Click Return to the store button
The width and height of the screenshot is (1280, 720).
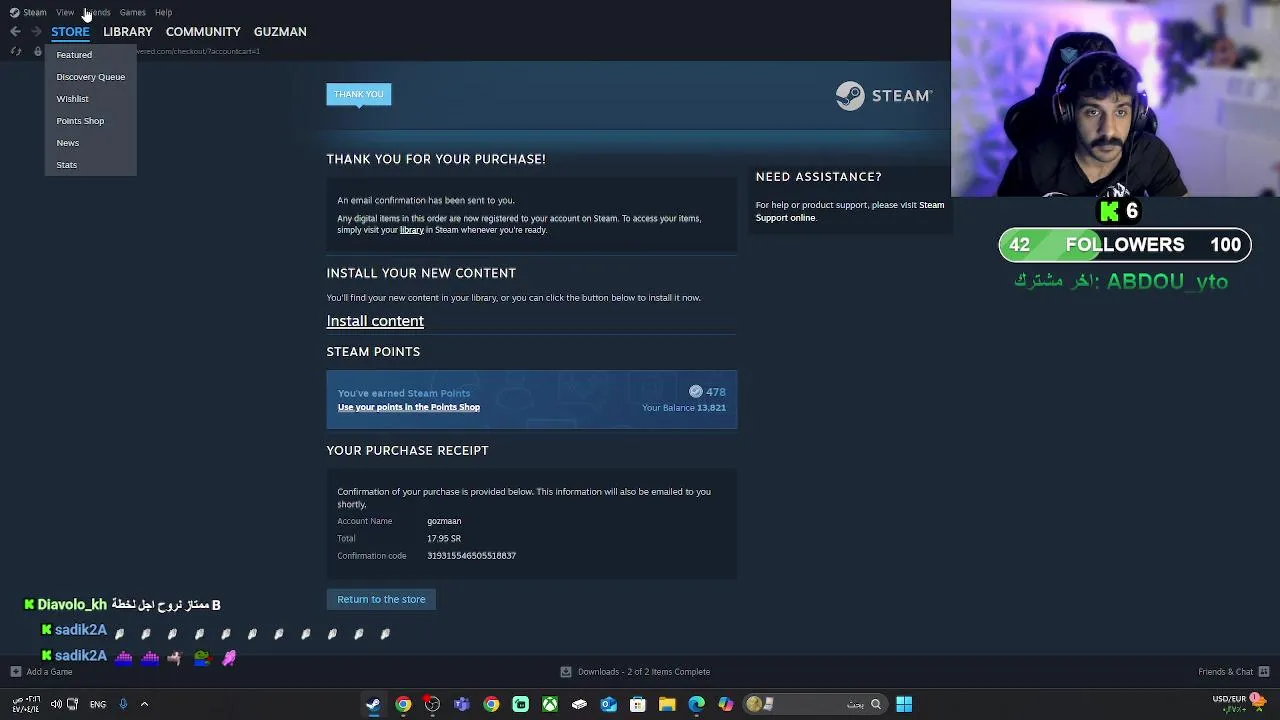click(x=381, y=599)
